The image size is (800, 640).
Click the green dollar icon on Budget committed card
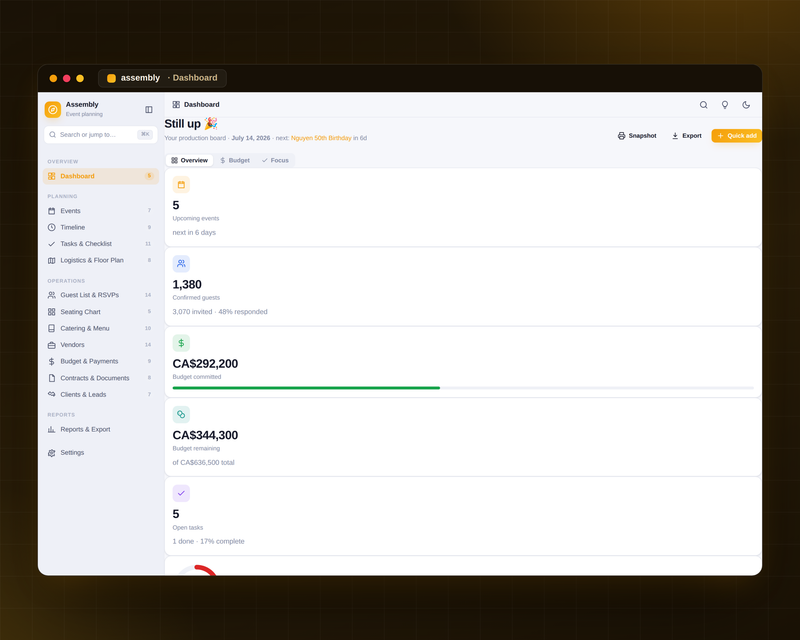tap(181, 343)
